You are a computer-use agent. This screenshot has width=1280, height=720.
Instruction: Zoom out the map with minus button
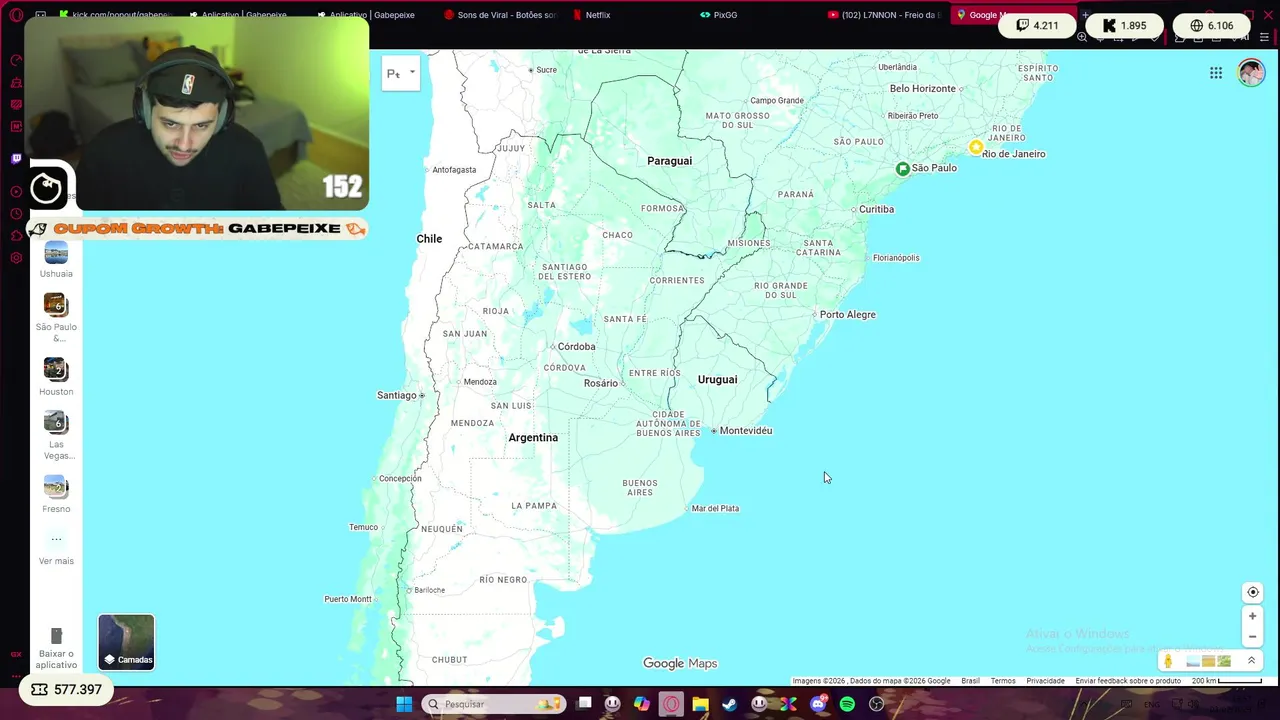coord(1252,637)
